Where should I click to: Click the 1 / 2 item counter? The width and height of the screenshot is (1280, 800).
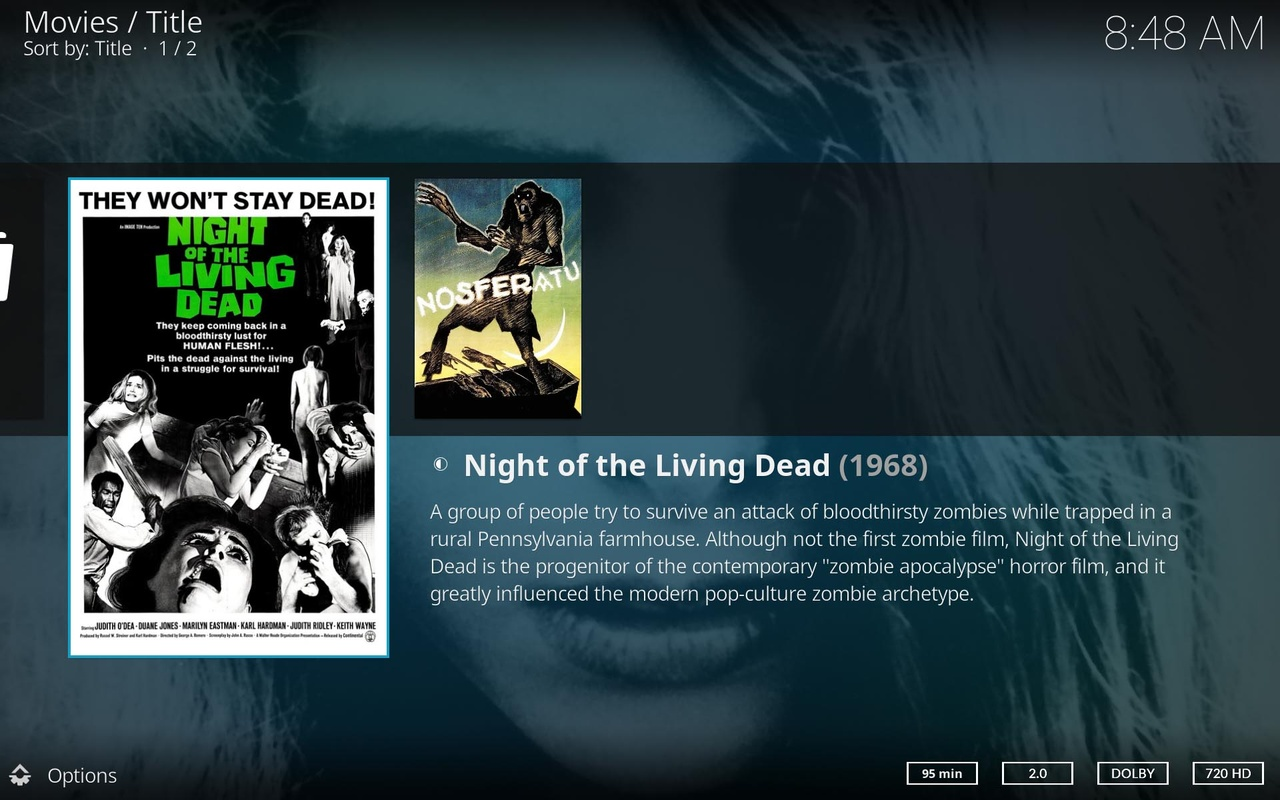178,48
